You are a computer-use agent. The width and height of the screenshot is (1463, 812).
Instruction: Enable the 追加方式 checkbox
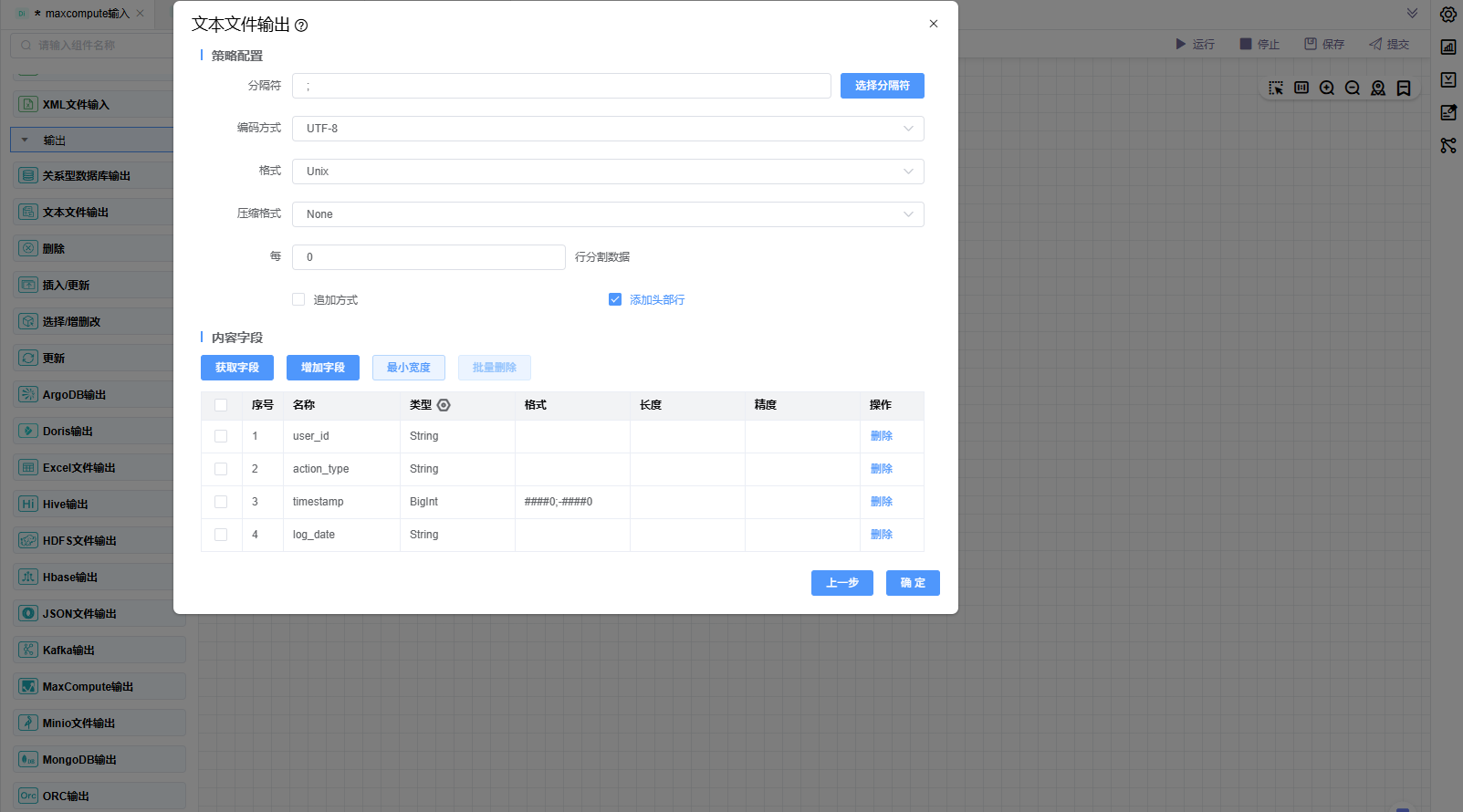click(x=298, y=299)
